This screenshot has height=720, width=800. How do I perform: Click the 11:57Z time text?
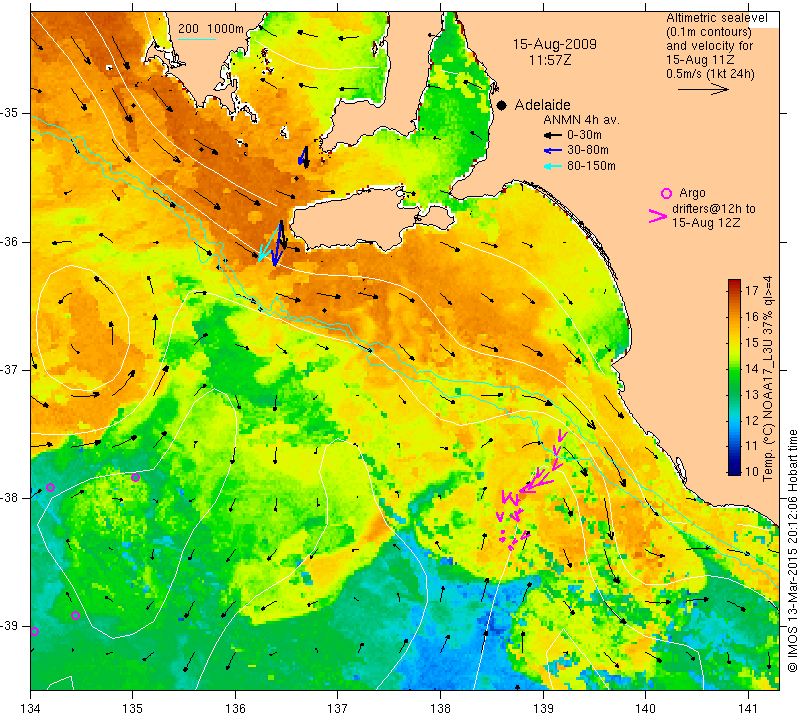tap(550, 60)
